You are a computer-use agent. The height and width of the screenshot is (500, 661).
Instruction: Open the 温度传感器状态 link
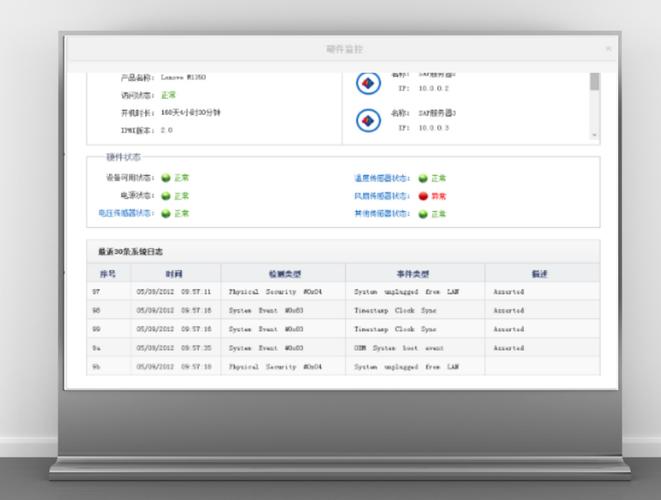(x=382, y=178)
